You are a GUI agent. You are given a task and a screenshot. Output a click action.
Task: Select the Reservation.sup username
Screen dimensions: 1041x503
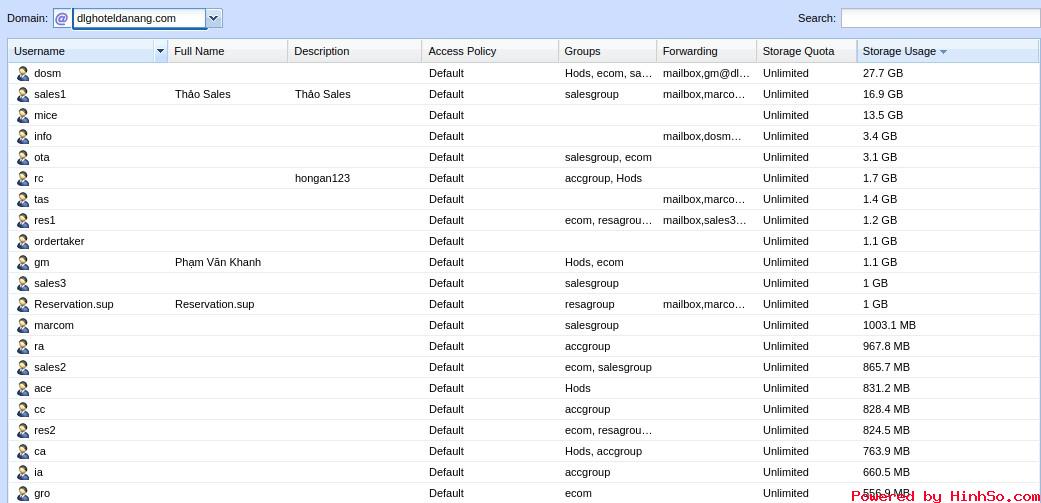click(74, 305)
